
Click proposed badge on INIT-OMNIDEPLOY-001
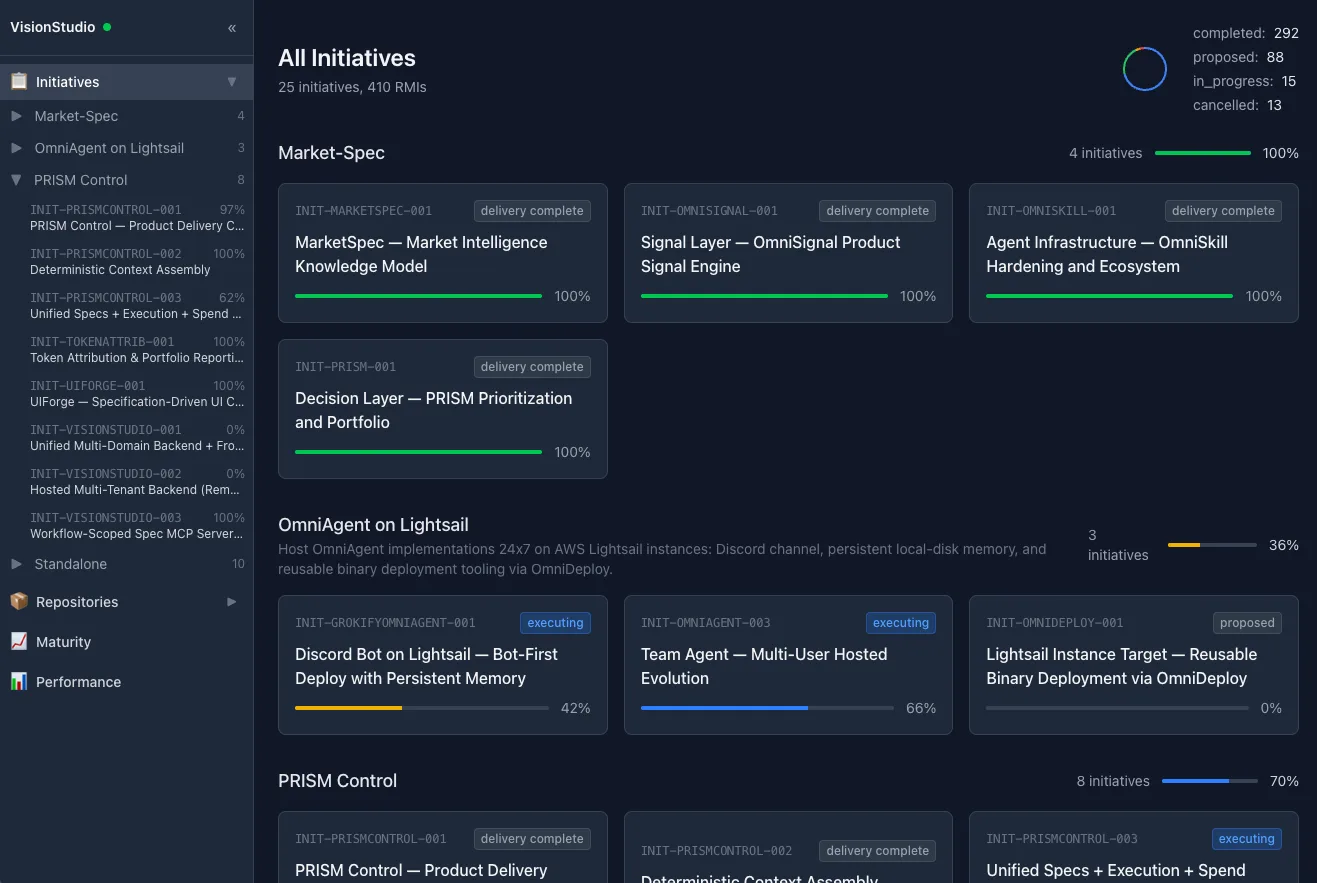(x=1247, y=623)
